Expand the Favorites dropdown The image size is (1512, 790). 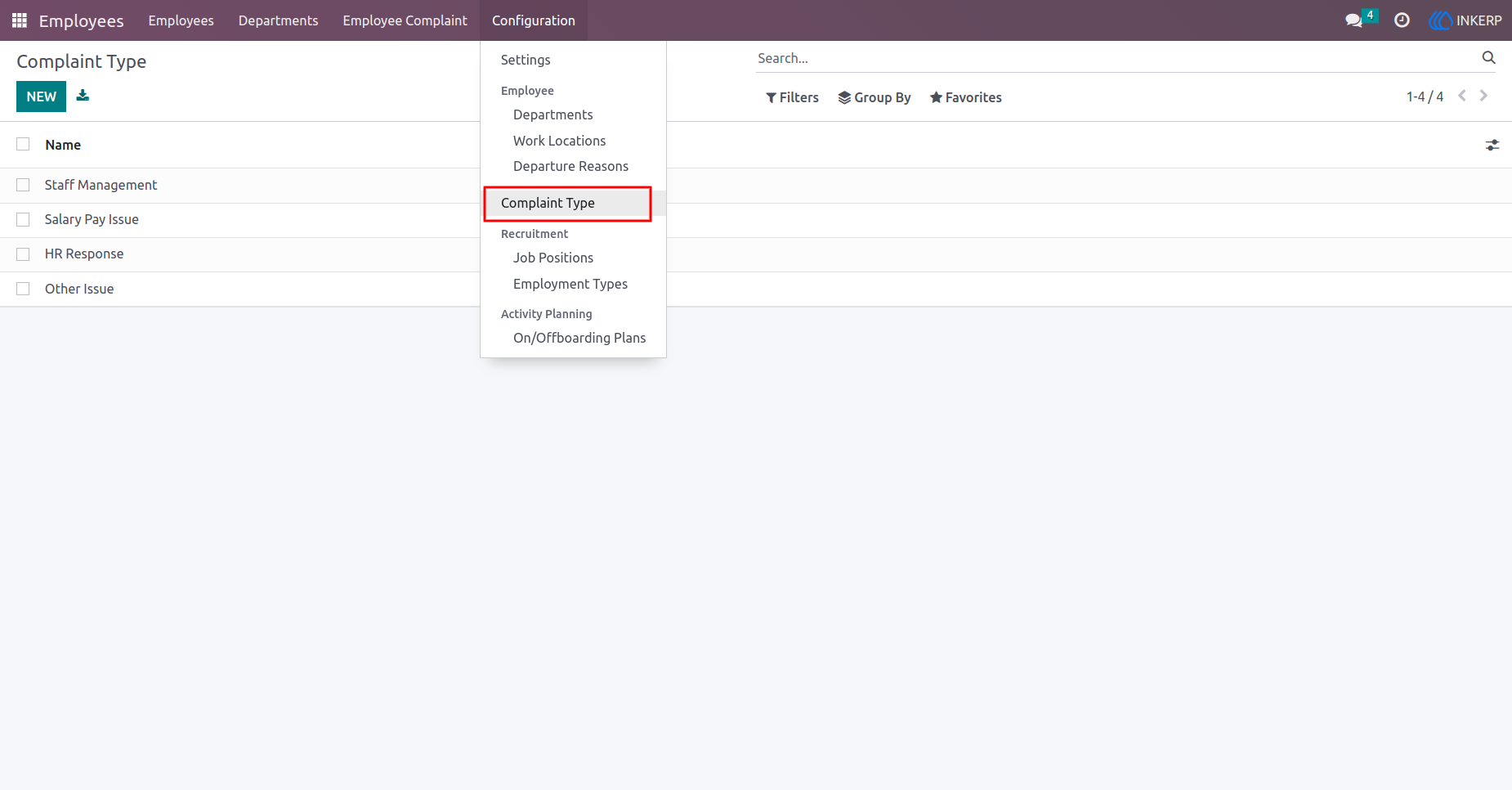(966, 97)
